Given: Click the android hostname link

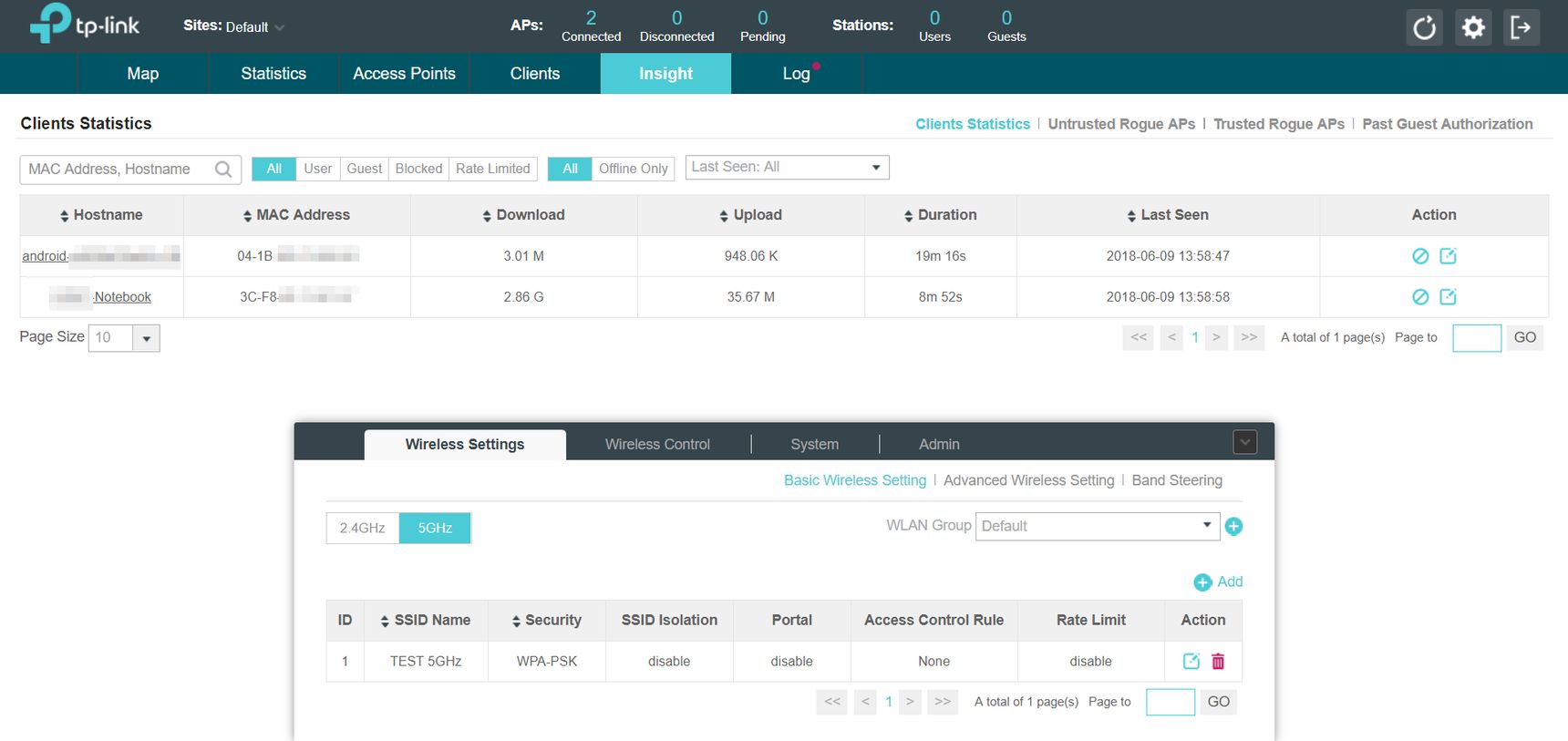Looking at the screenshot, I should 100,256.
